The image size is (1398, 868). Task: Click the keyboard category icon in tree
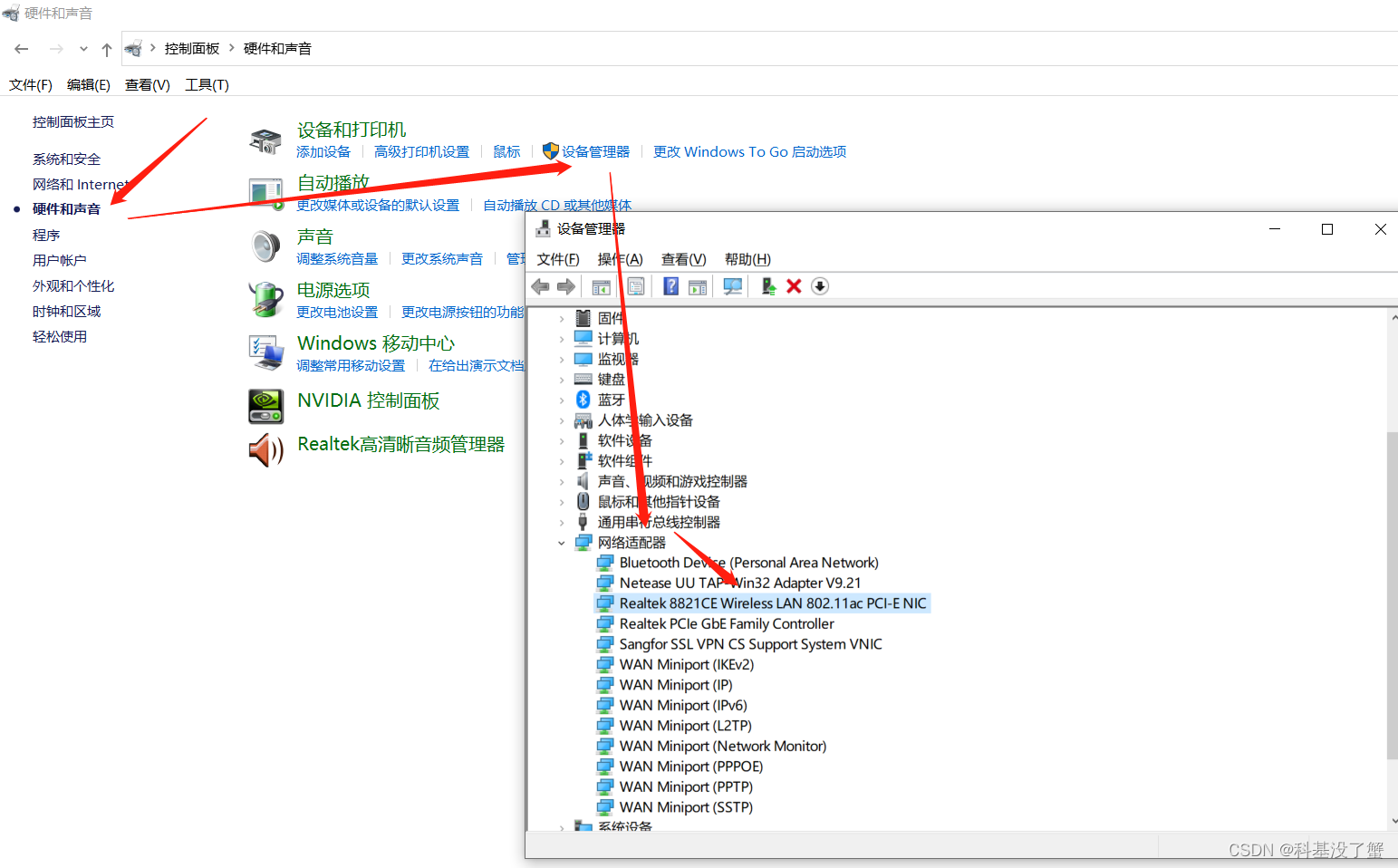(x=583, y=380)
